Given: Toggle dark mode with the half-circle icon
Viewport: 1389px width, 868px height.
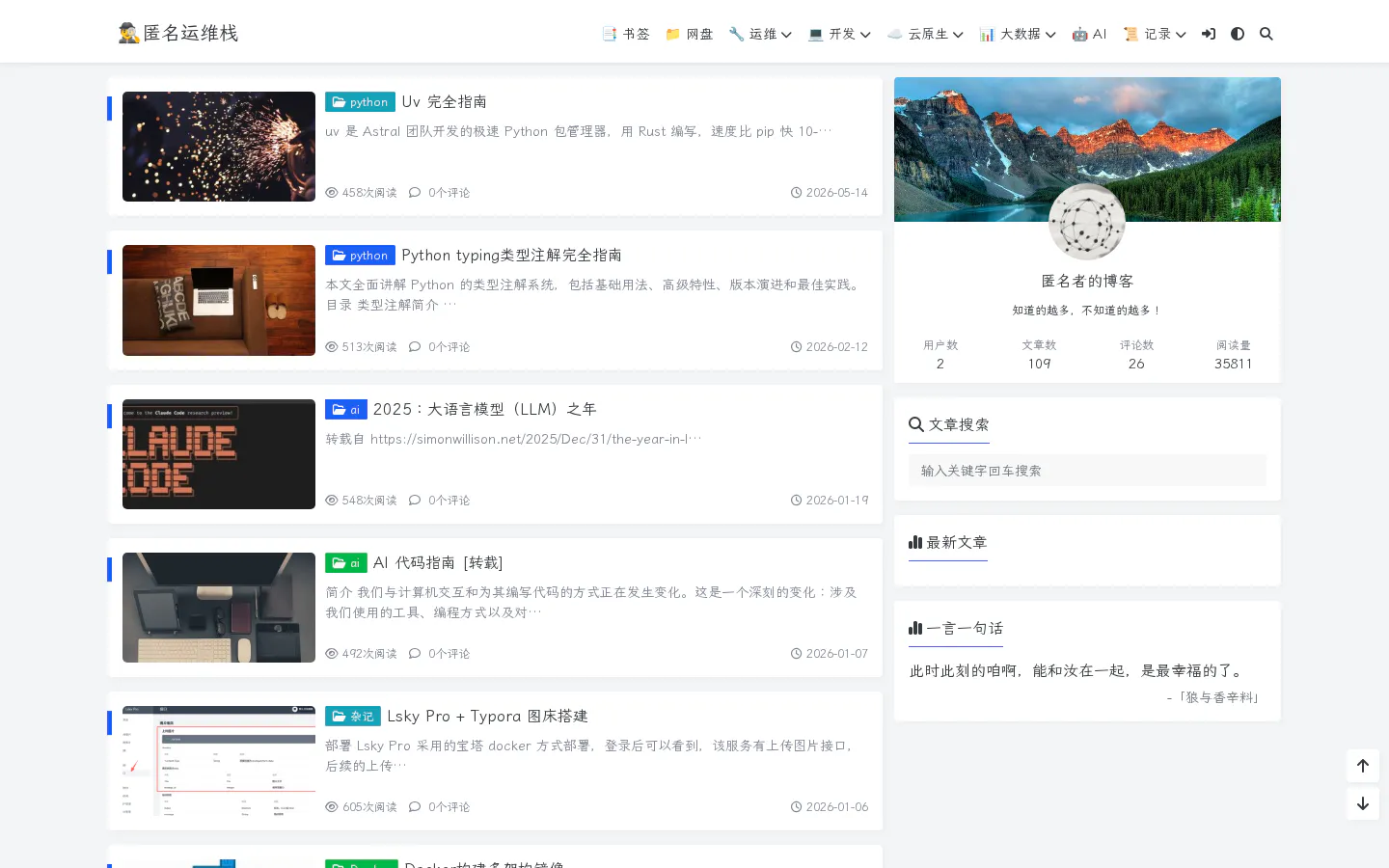Looking at the screenshot, I should [x=1238, y=34].
